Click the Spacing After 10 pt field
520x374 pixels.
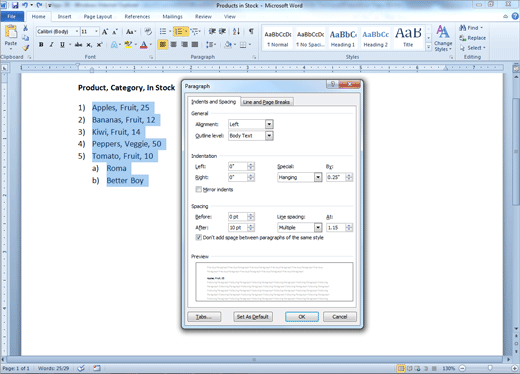pos(237,228)
